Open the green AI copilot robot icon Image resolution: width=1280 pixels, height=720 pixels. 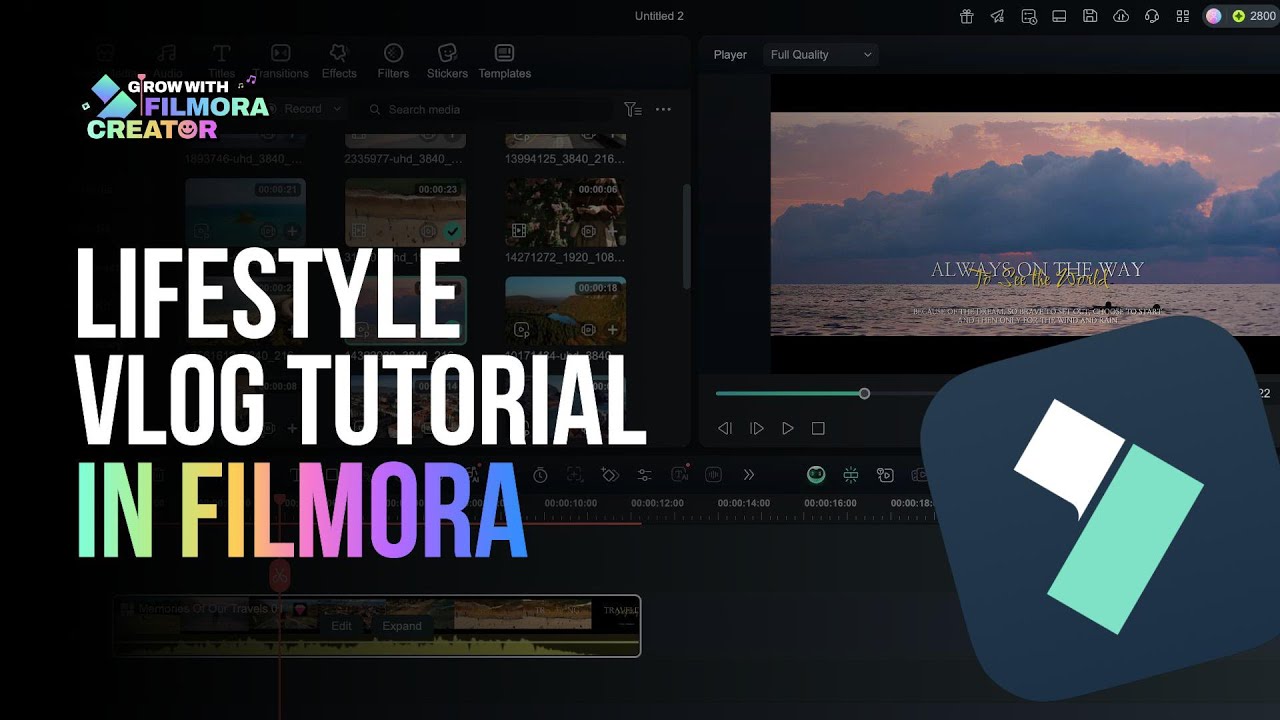point(816,475)
